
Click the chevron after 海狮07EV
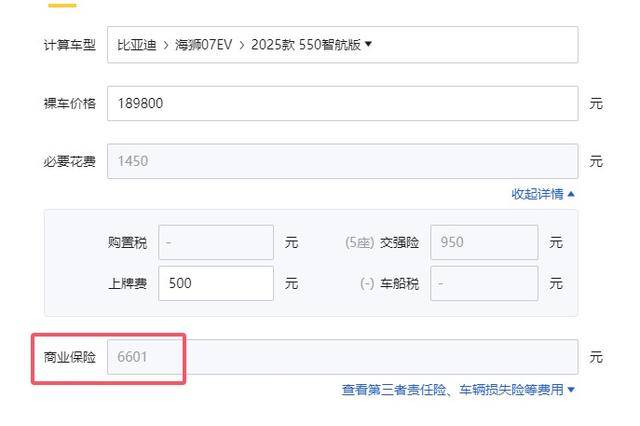point(242,45)
